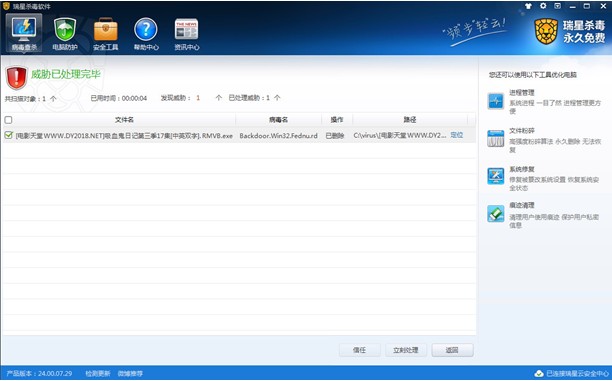Image resolution: width=612 pixels, height=381 pixels.
Task: Click 已连接瑞星云安全中心 status text
Action: (577, 374)
